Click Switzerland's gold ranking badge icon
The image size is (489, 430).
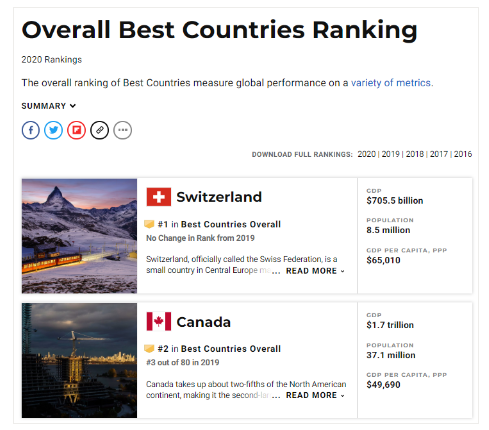pos(149,224)
